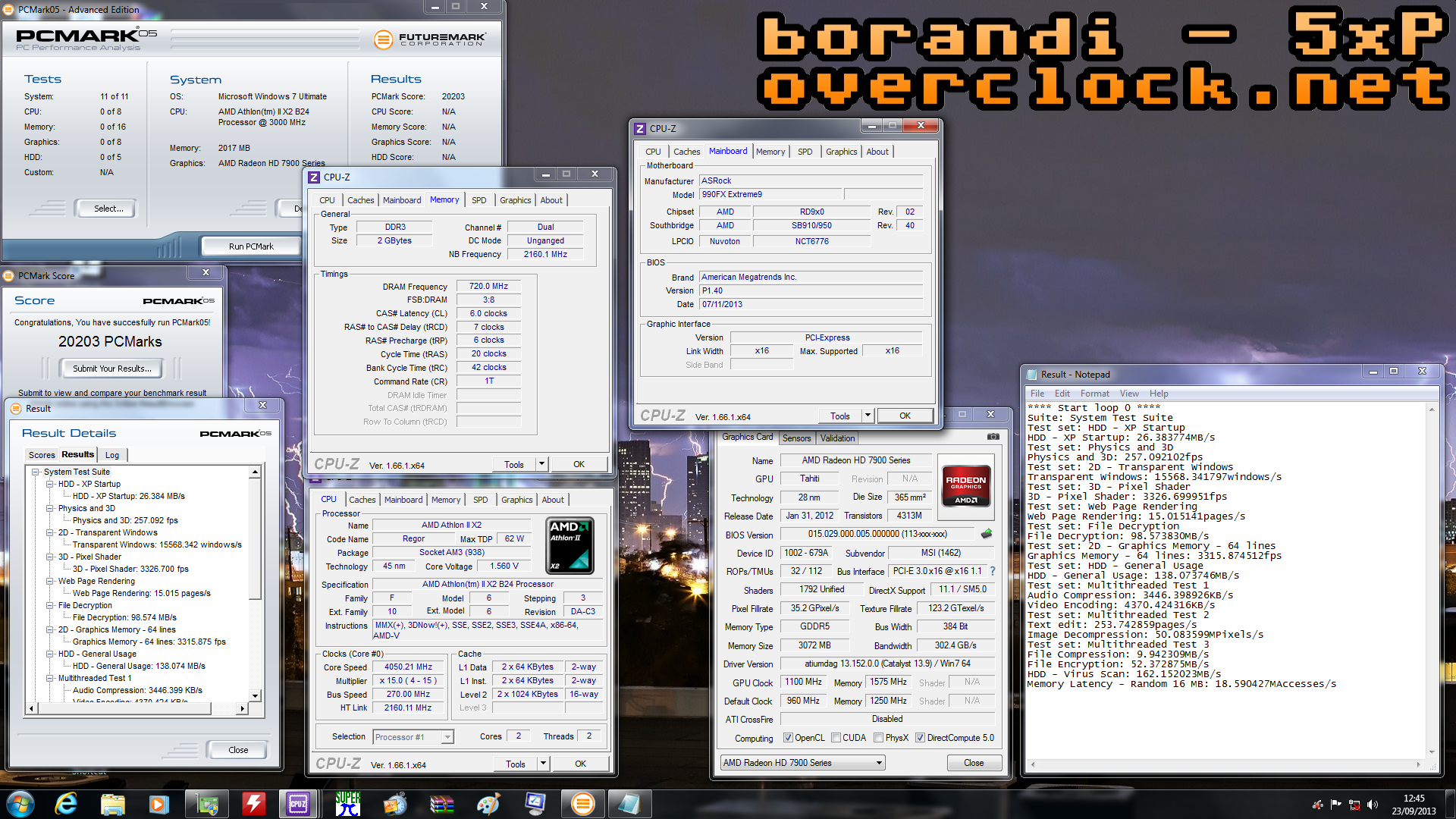Click the AMD Athlon II logo in CPU-Z
This screenshot has width=1456, height=819.
coord(570,545)
